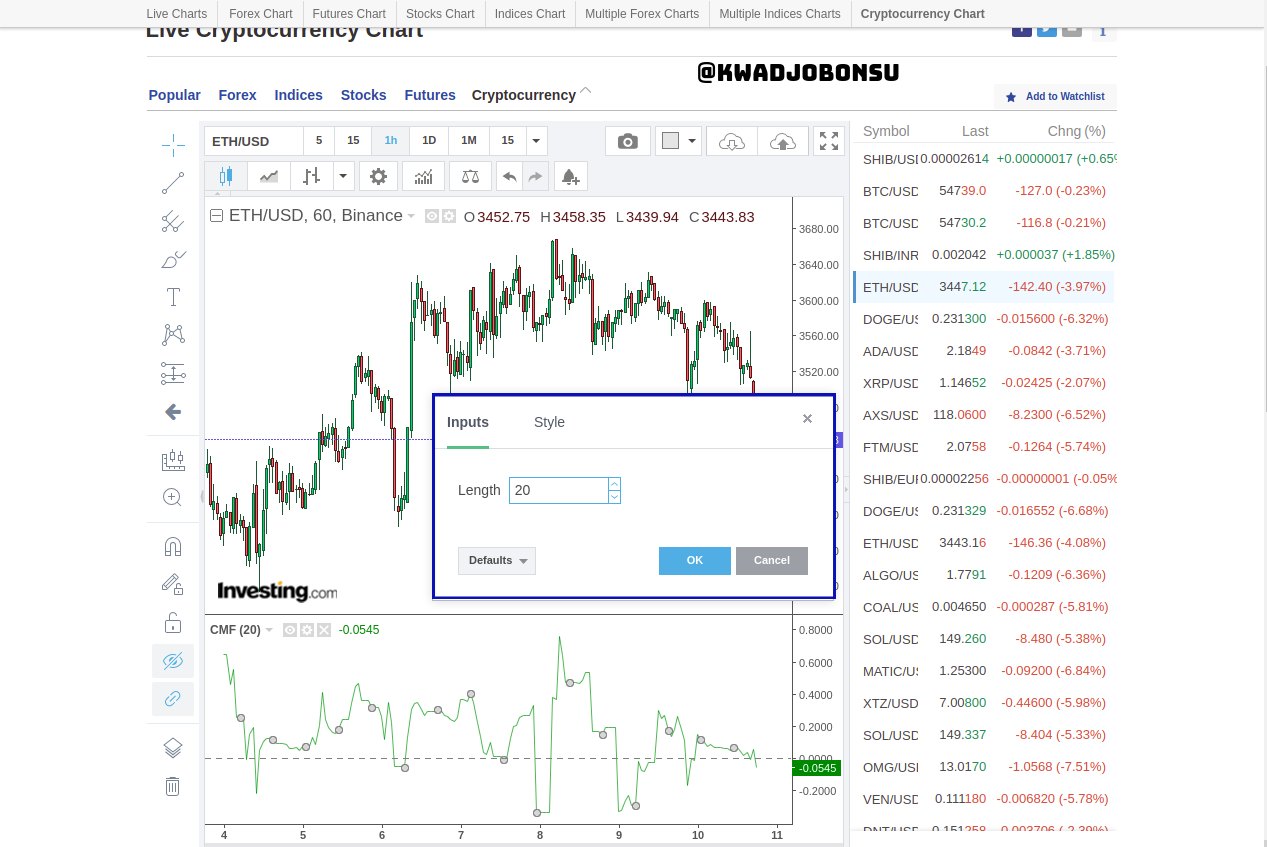Open the CMF (20) legend dropdown arrow
1267x847 pixels.
tap(269, 630)
